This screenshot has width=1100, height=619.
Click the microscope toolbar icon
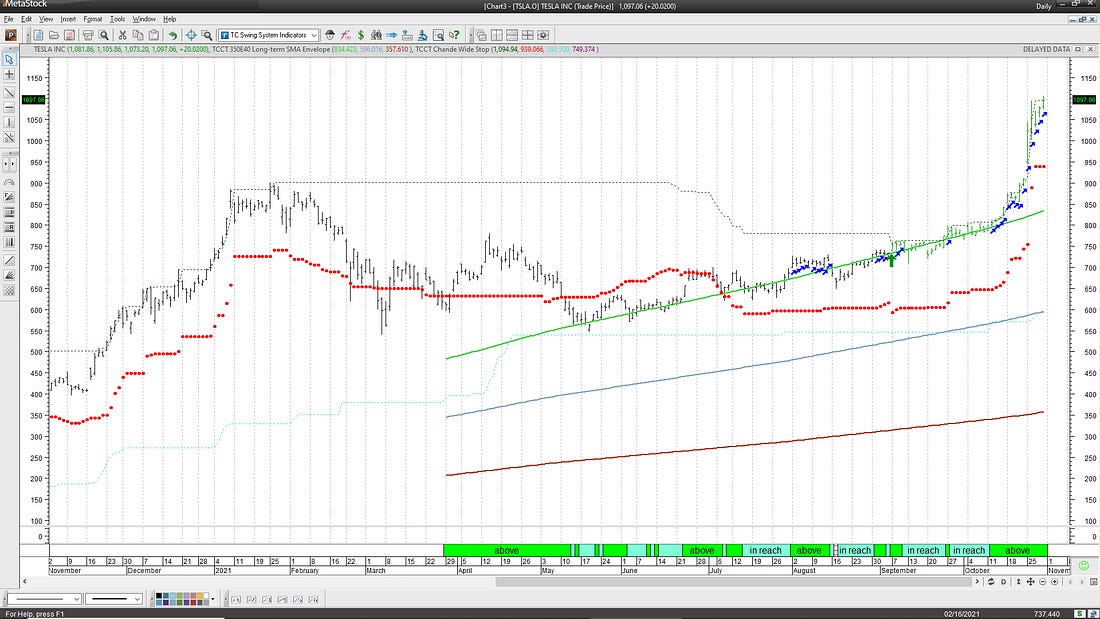pos(422,35)
